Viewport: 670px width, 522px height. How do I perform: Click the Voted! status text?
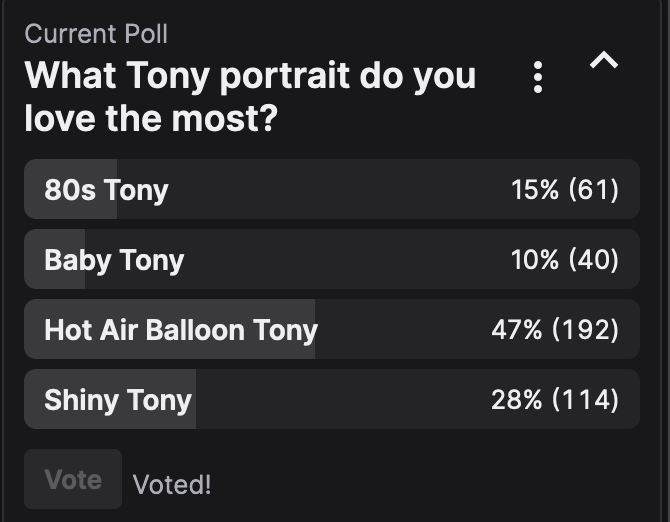172,485
